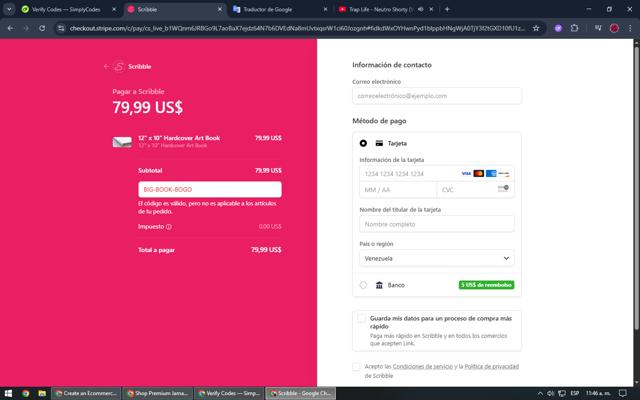The image size is (640, 400).
Task: Open the tab search dropdown in Chrome
Action: [9, 9]
